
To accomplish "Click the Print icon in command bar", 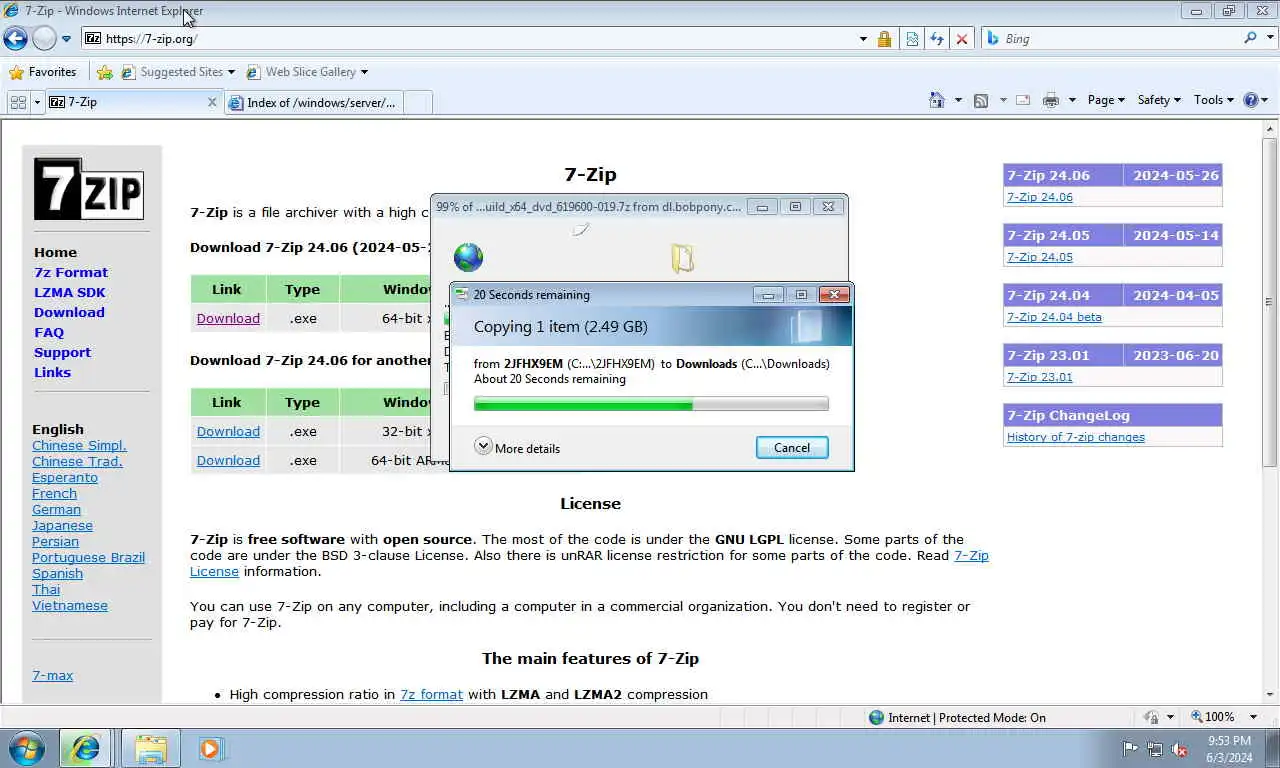I will (1050, 100).
